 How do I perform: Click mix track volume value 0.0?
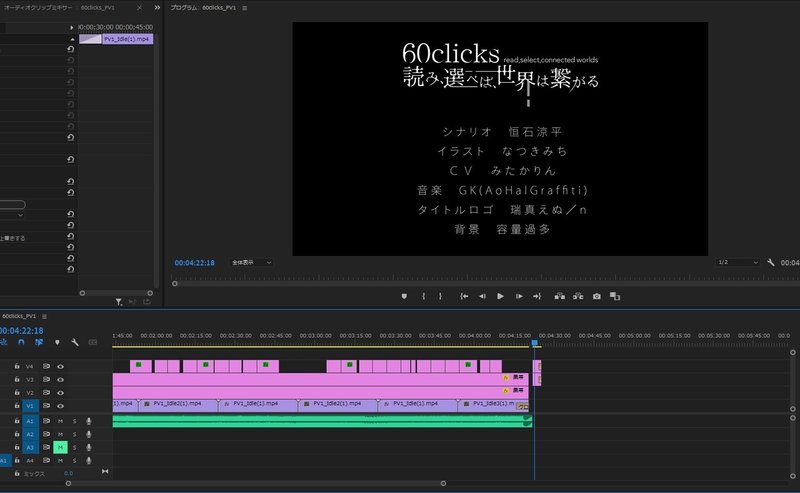click(x=68, y=474)
